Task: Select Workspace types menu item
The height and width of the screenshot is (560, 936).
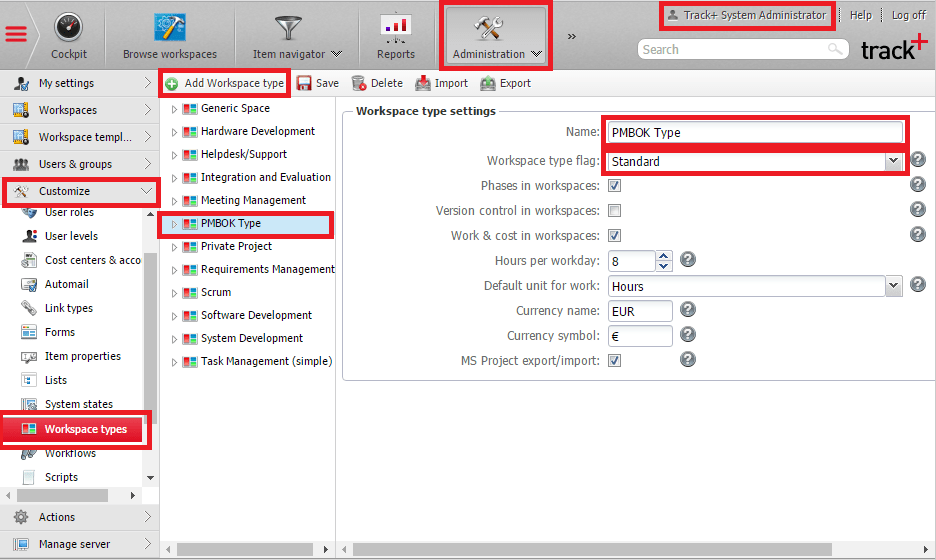Action: [x=73, y=429]
